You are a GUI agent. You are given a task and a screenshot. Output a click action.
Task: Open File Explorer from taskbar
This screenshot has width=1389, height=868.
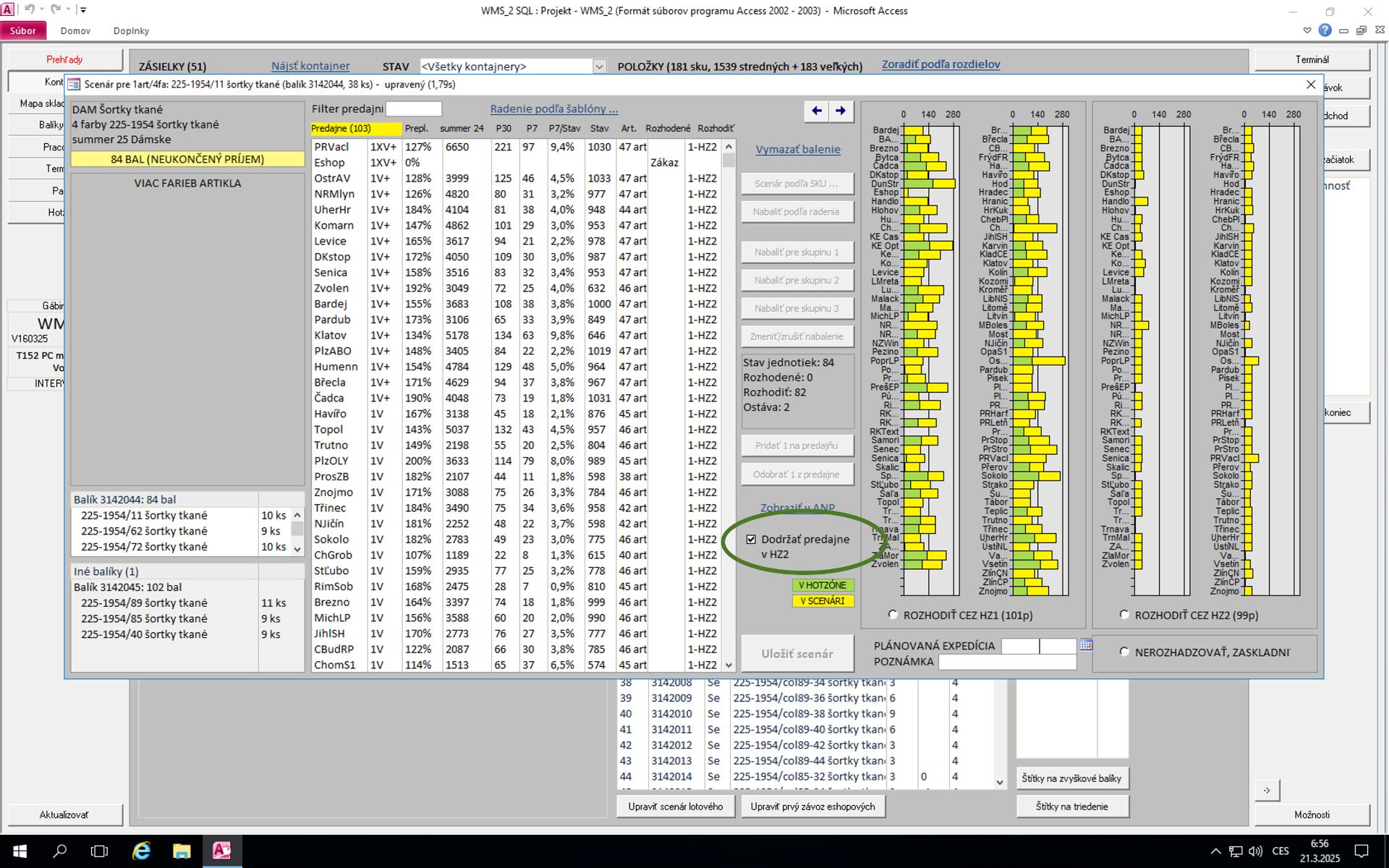tap(181, 851)
